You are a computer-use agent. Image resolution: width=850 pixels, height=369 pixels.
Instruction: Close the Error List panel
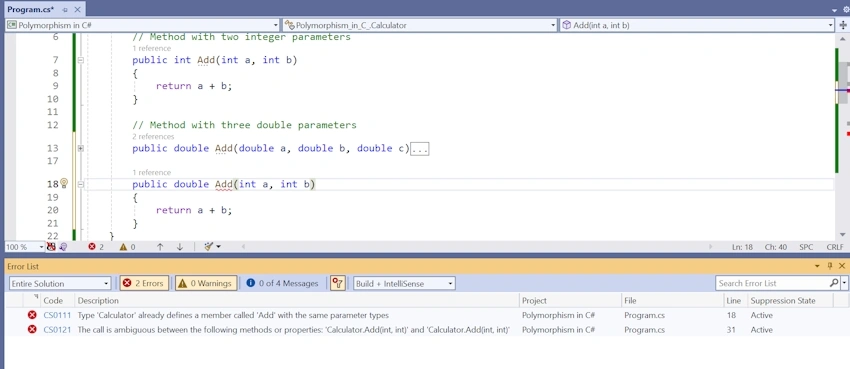842,266
